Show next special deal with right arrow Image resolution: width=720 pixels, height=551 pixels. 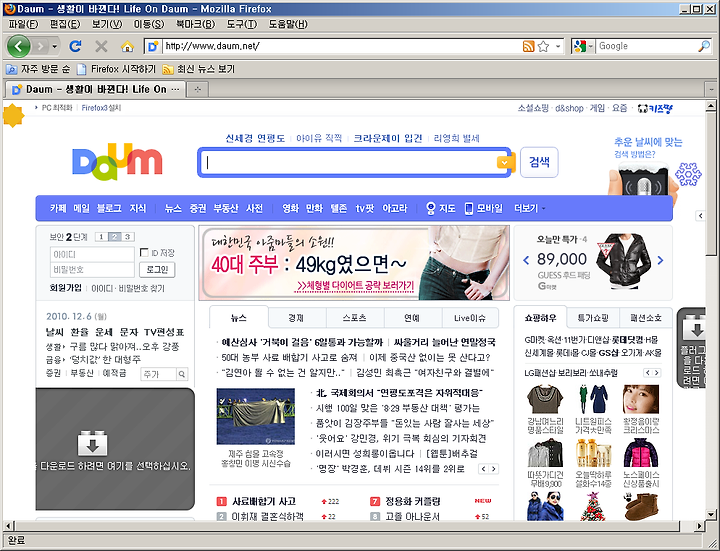[660, 260]
